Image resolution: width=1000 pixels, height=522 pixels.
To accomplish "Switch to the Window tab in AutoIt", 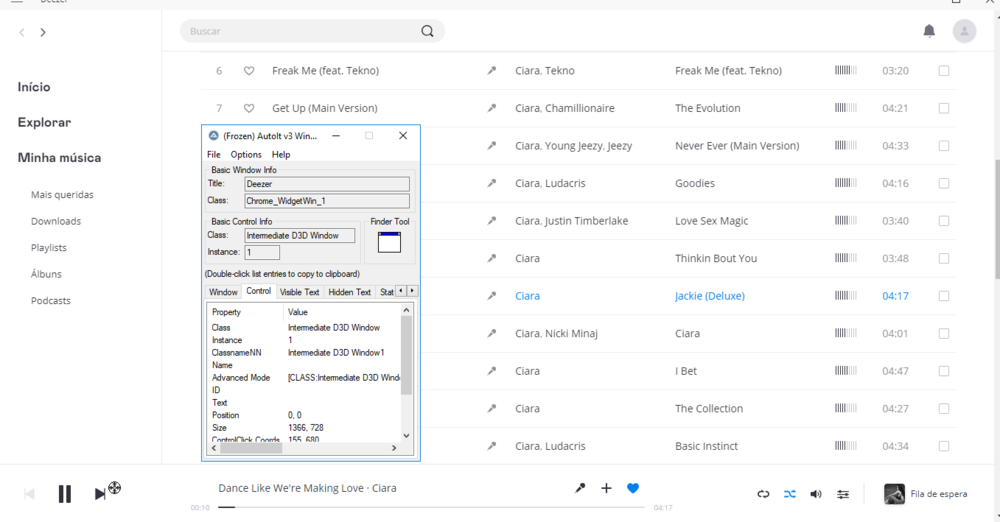I will pos(223,292).
